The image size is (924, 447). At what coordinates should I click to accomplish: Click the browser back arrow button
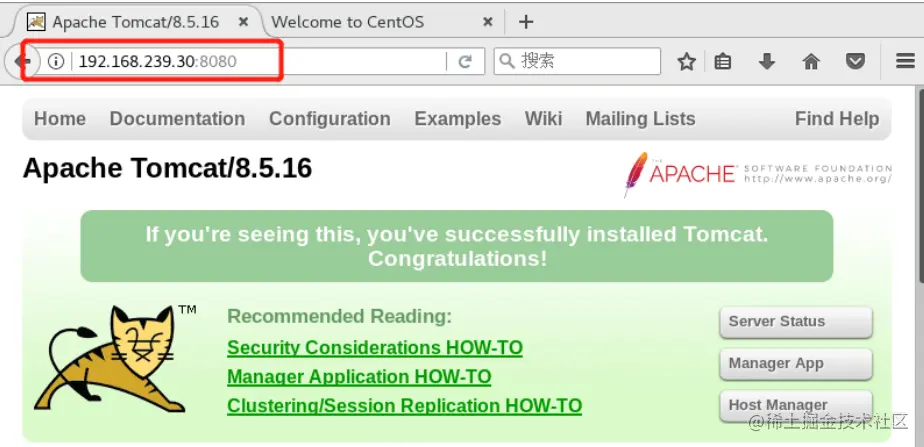pyautogui.click(x=22, y=61)
